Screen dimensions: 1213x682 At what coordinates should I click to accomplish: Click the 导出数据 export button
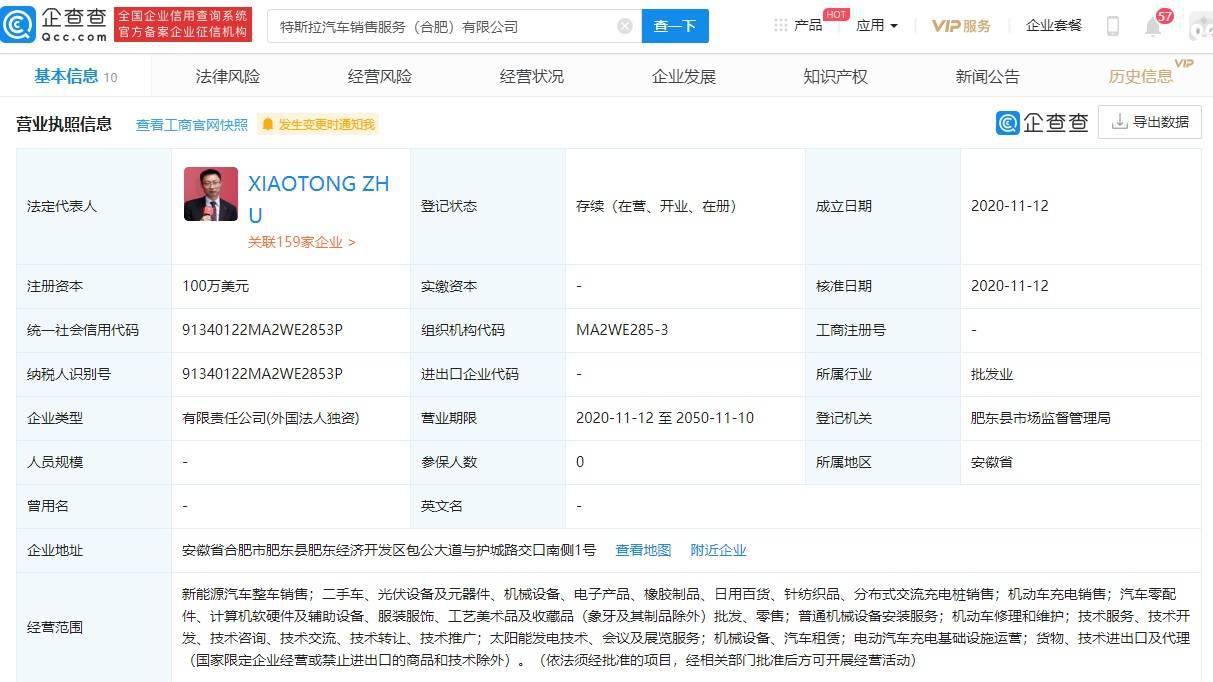1150,122
